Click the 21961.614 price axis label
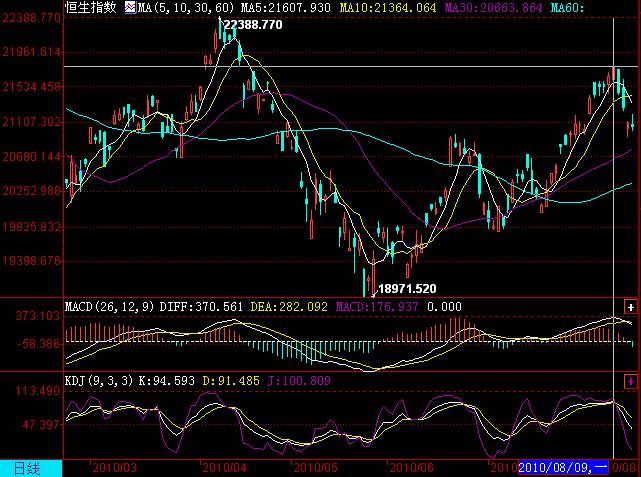 pyautogui.click(x=32, y=52)
